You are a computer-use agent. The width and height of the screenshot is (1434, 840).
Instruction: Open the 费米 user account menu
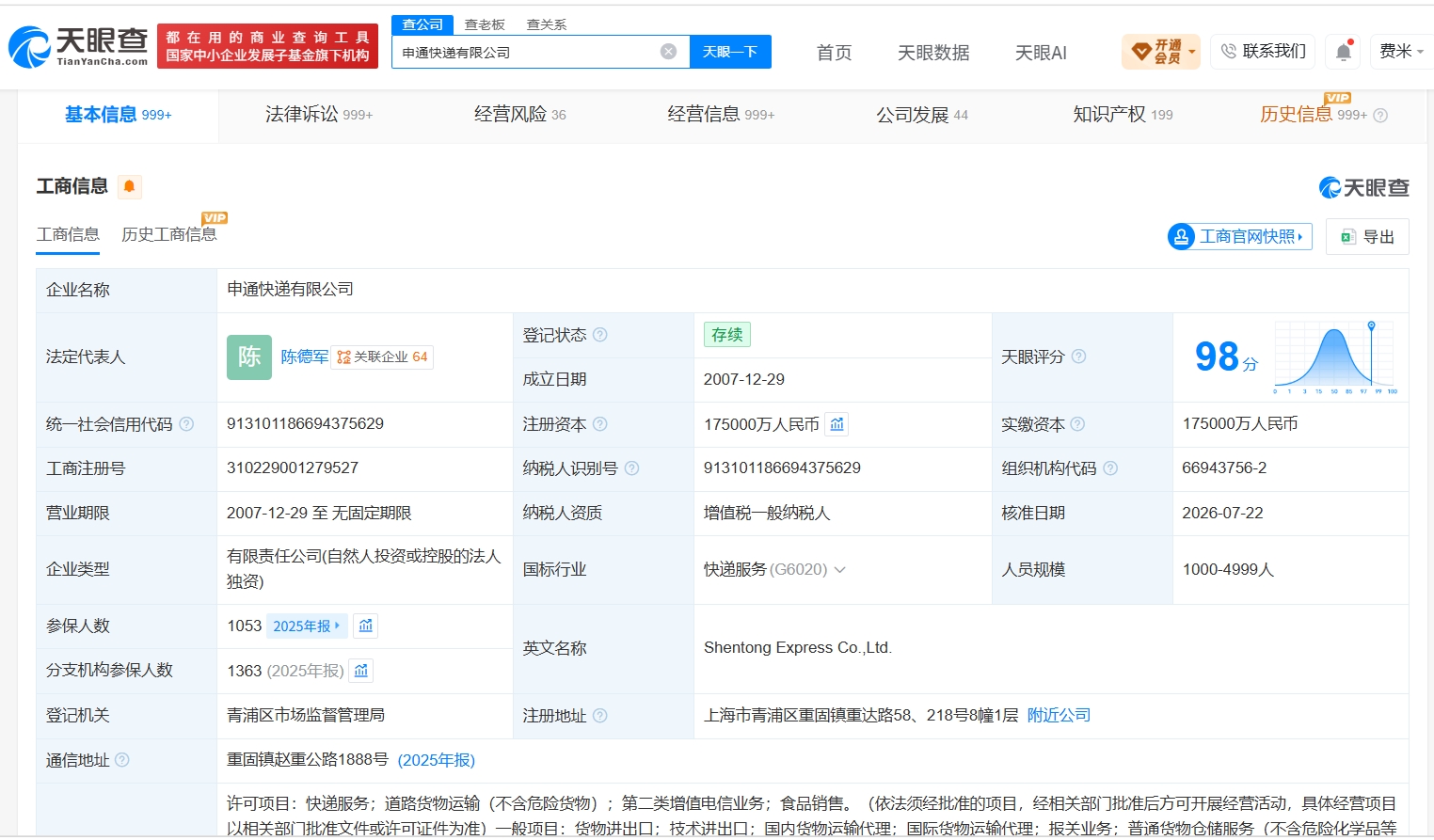[x=1401, y=52]
